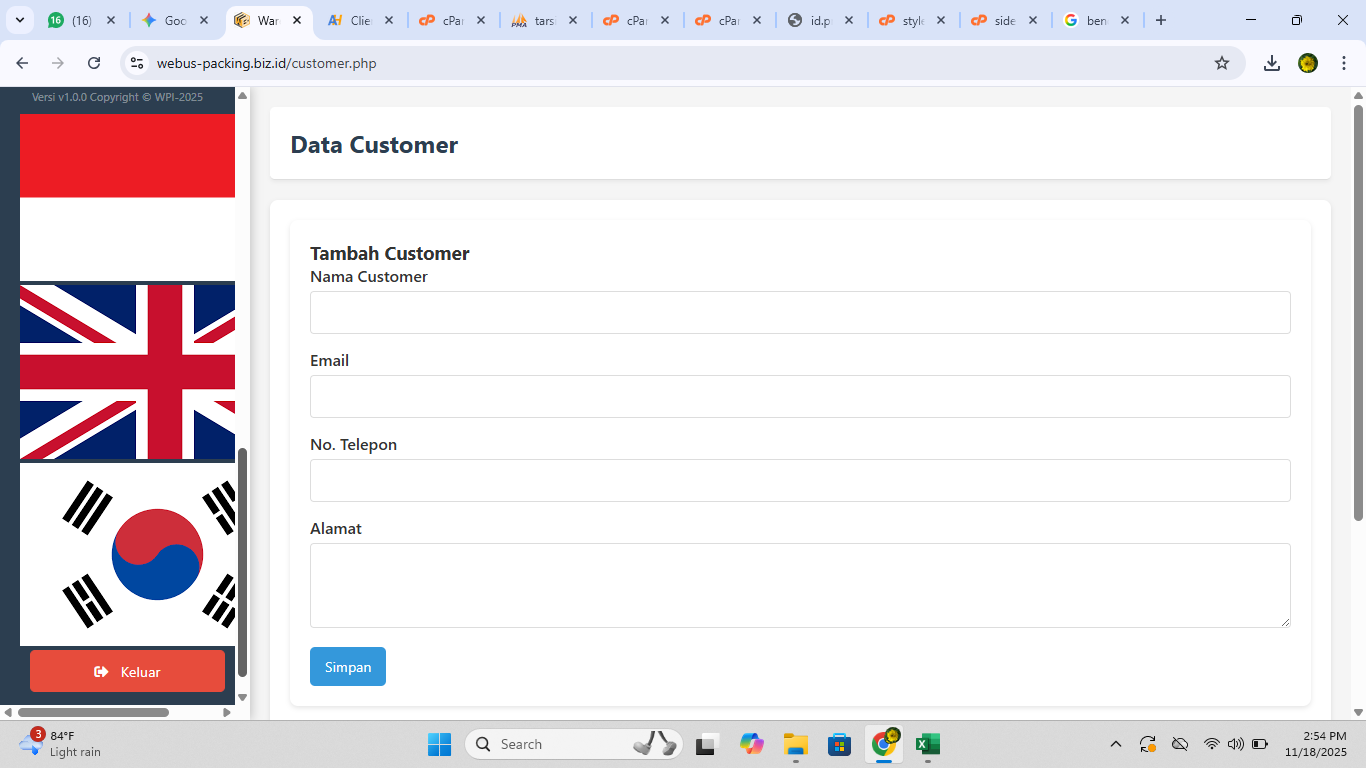
Task: Choose the South Korean flag language
Action: pos(127,554)
